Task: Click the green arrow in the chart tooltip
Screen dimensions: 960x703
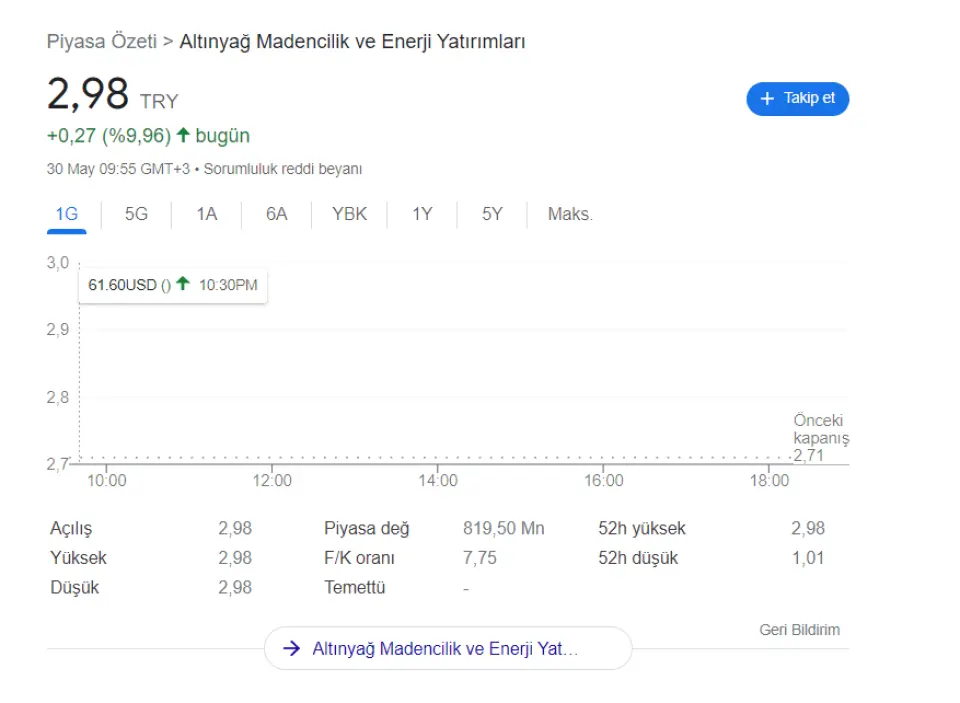Action: (183, 285)
